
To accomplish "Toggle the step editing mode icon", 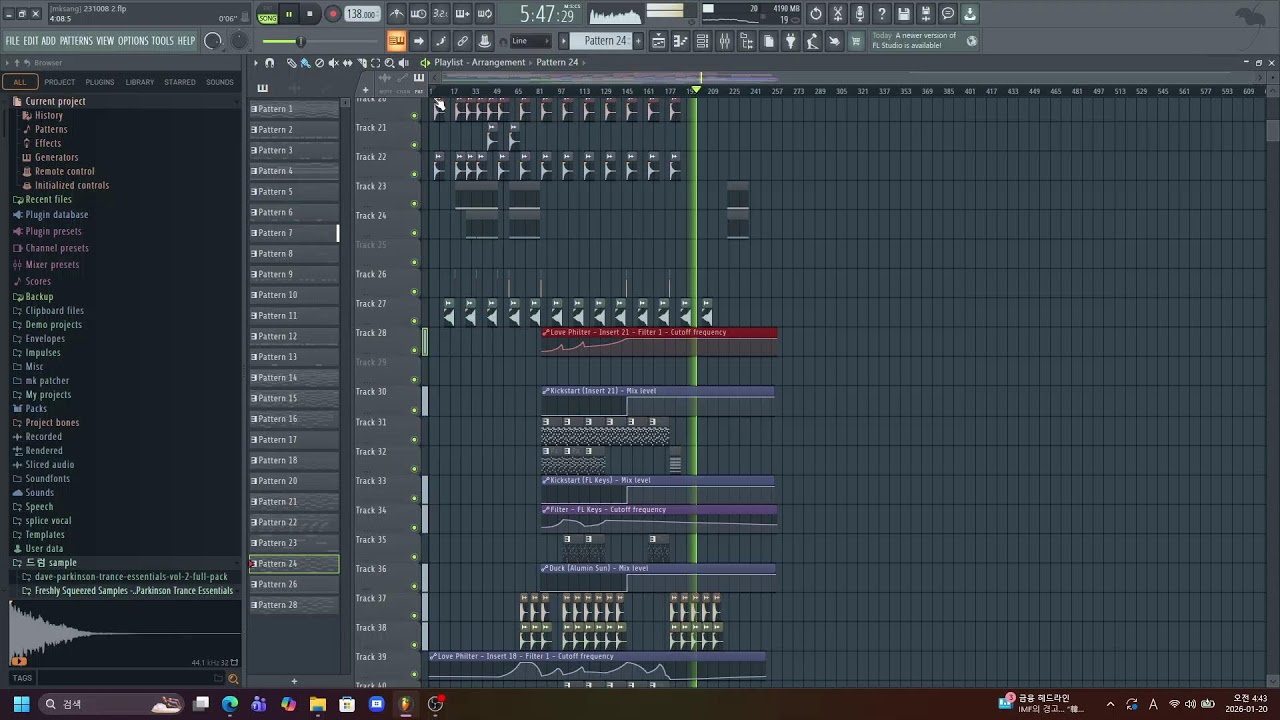I will pos(440,41).
